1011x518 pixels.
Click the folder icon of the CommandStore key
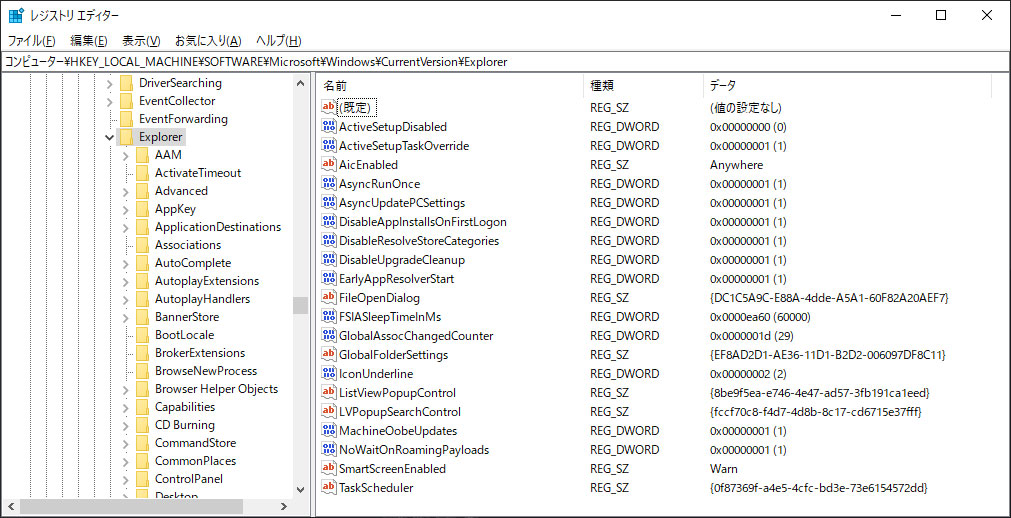(142, 443)
